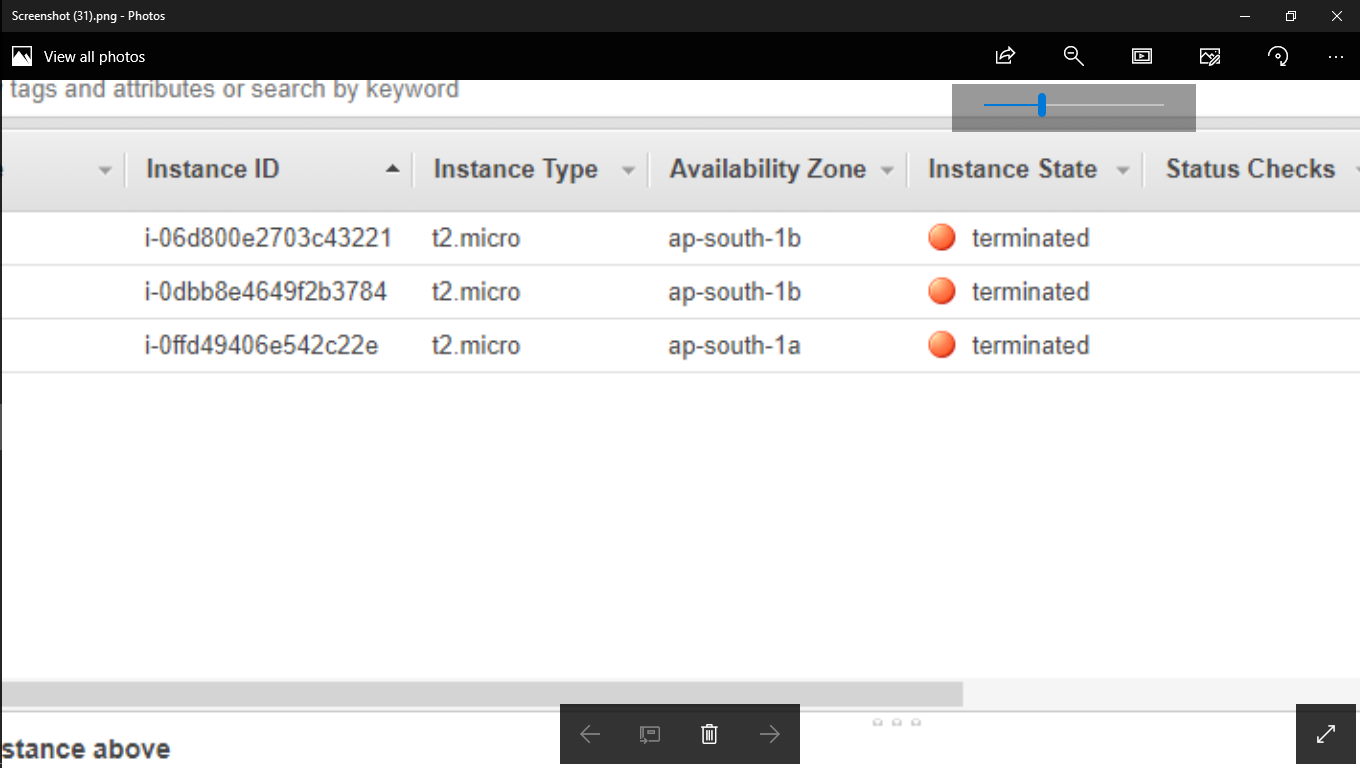This screenshot has height=768, width=1360.
Task: Click the three-dot panel grip handle
Action: point(897,722)
